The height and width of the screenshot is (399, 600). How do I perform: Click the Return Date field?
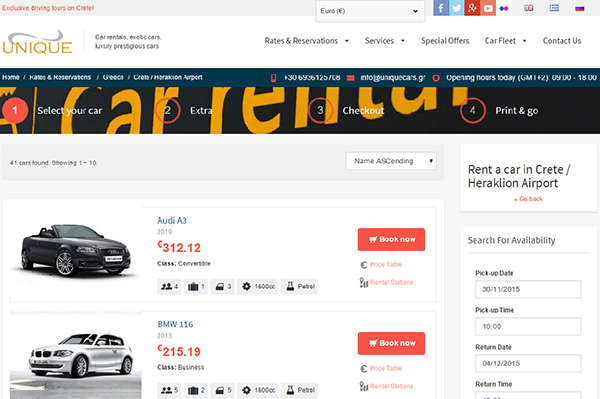tap(528, 364)
